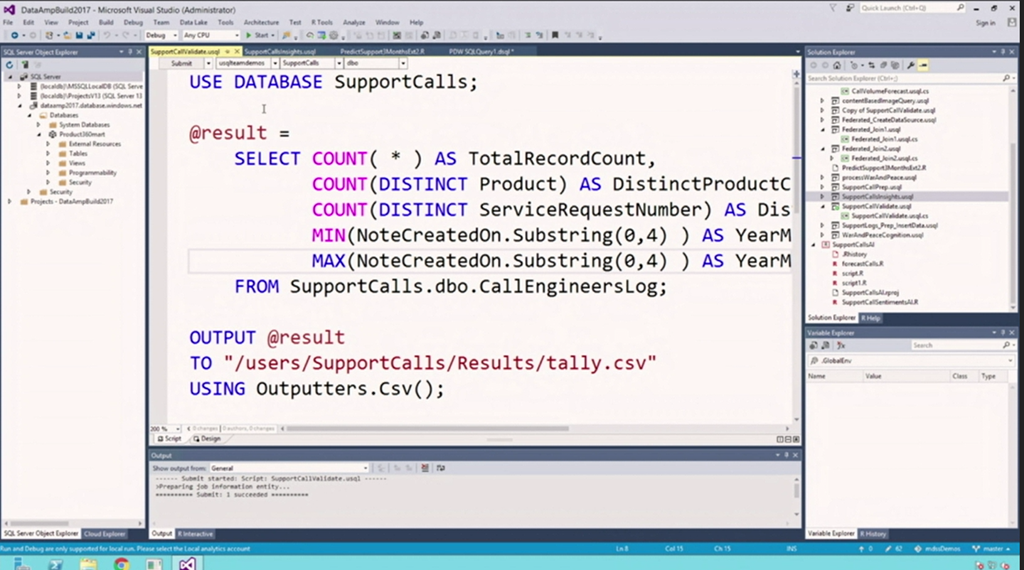Switch to PredictSupport3MonthsExt2.R tab
Viewport: 1024px width, 570px height.
pos(382,52)
